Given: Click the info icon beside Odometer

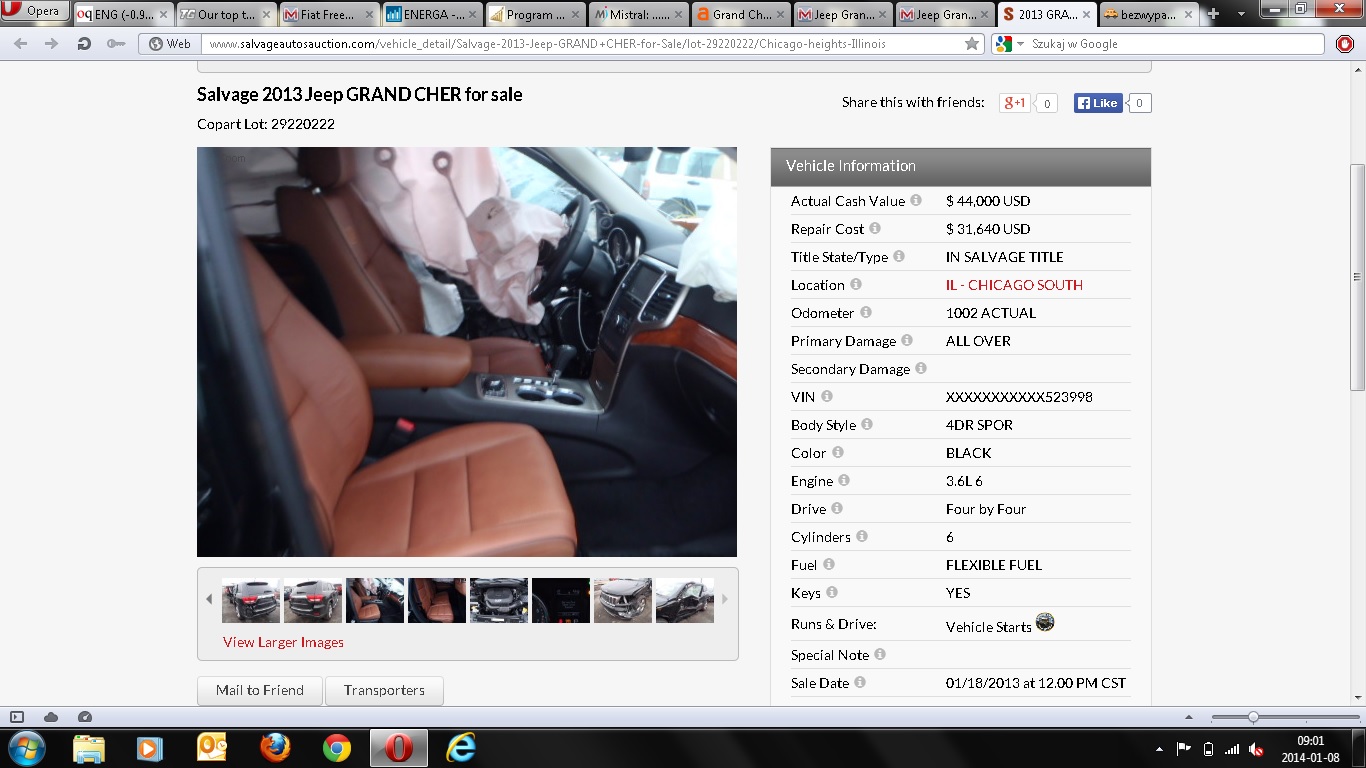Looking at the screenshot, I should tap(866, 312).
